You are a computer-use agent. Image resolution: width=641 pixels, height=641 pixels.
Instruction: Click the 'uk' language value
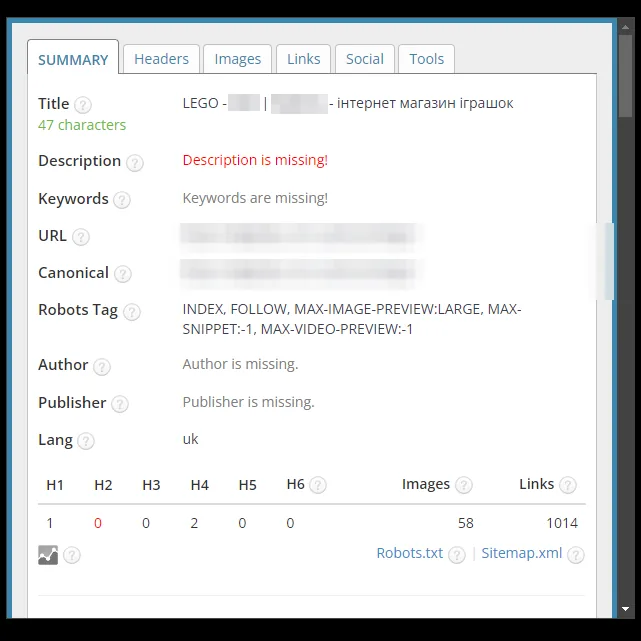[x=191, y=439]
